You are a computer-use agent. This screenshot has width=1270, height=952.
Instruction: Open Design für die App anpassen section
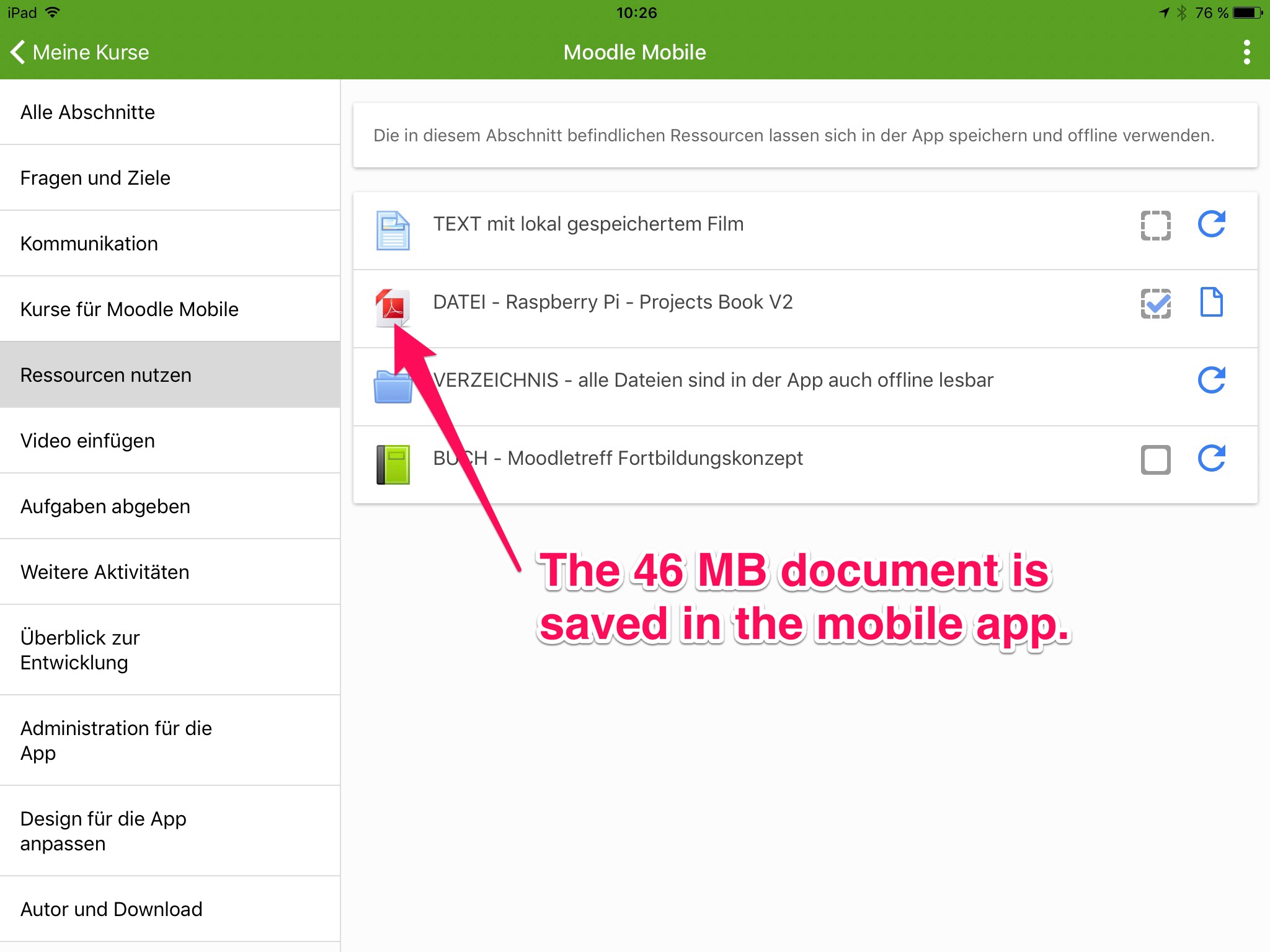[x=170, y=831]
